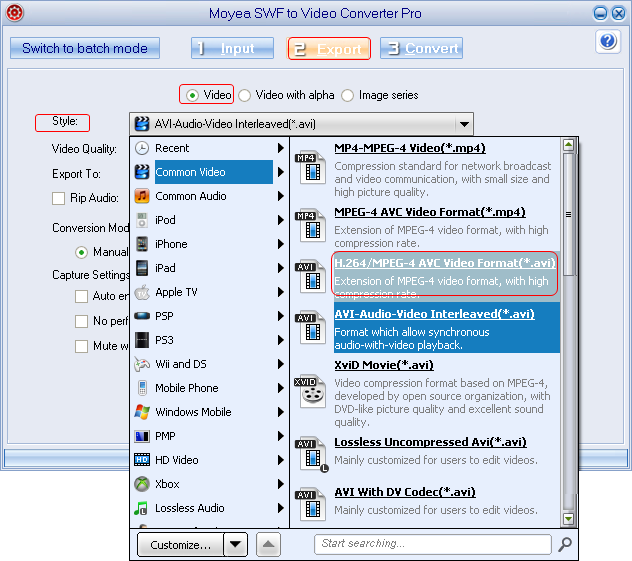Open help via the question mark icon
Viewport: 632px width, 561px height.
608,41
